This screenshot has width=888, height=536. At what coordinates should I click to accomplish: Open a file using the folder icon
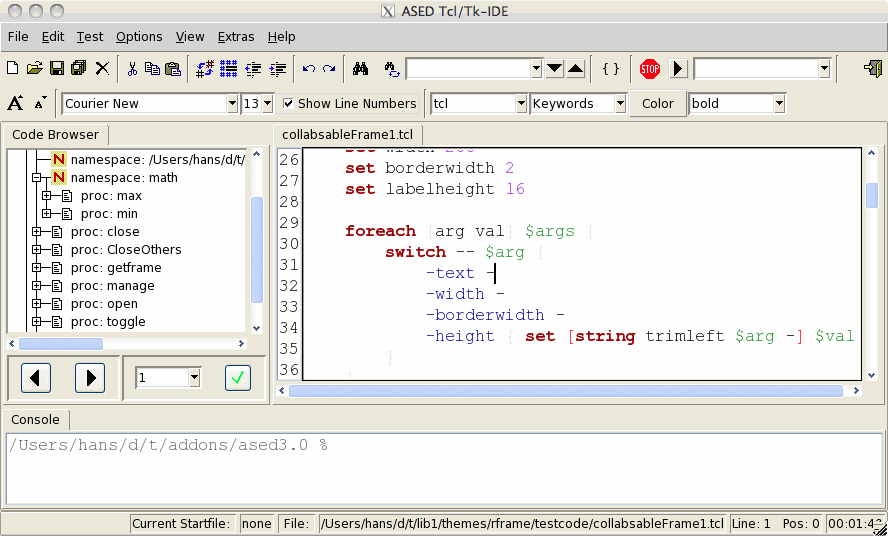[x=34, y=69]
